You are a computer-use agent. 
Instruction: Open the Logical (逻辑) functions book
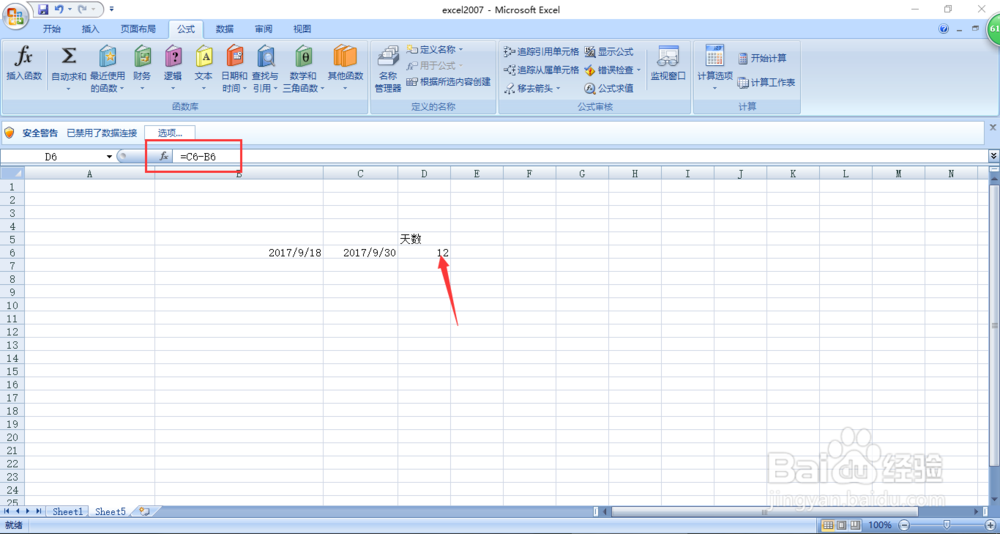point(173,70)
